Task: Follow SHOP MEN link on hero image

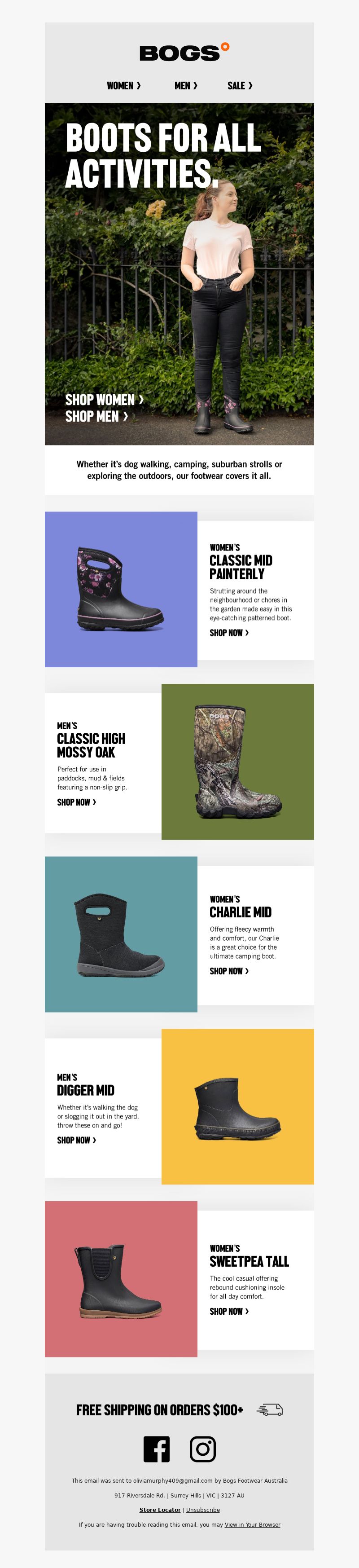Action: click(96, 416)
